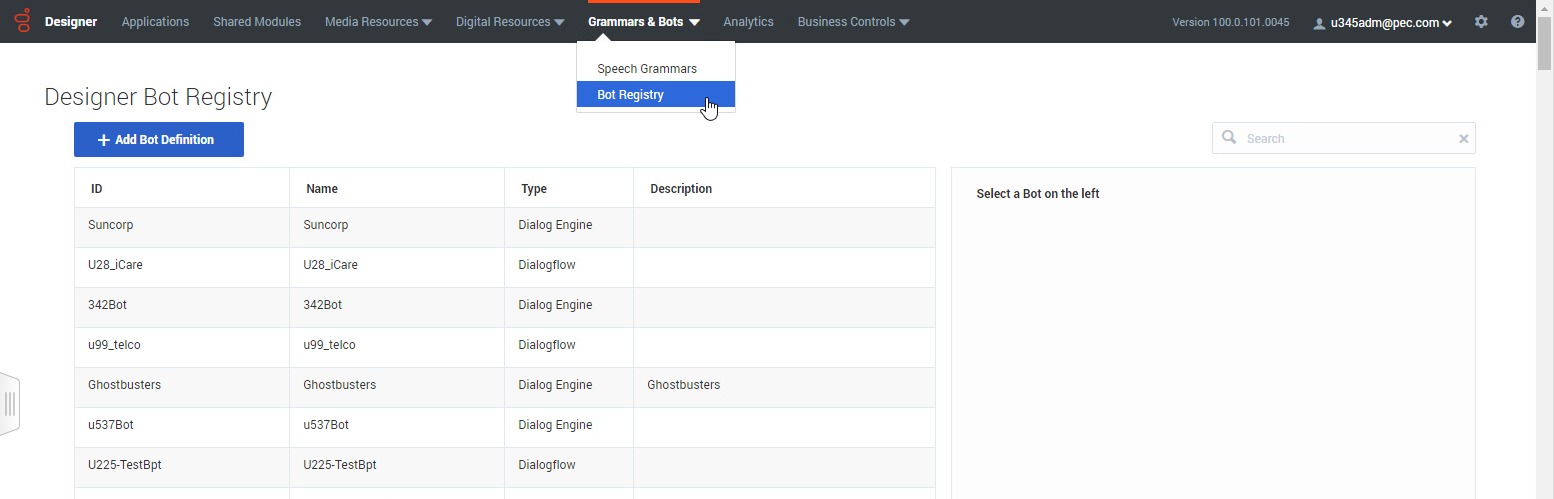Click Ghostbusters in the Name column
Viewport: 1554px width, 499px height.
(x=340, y=385)
